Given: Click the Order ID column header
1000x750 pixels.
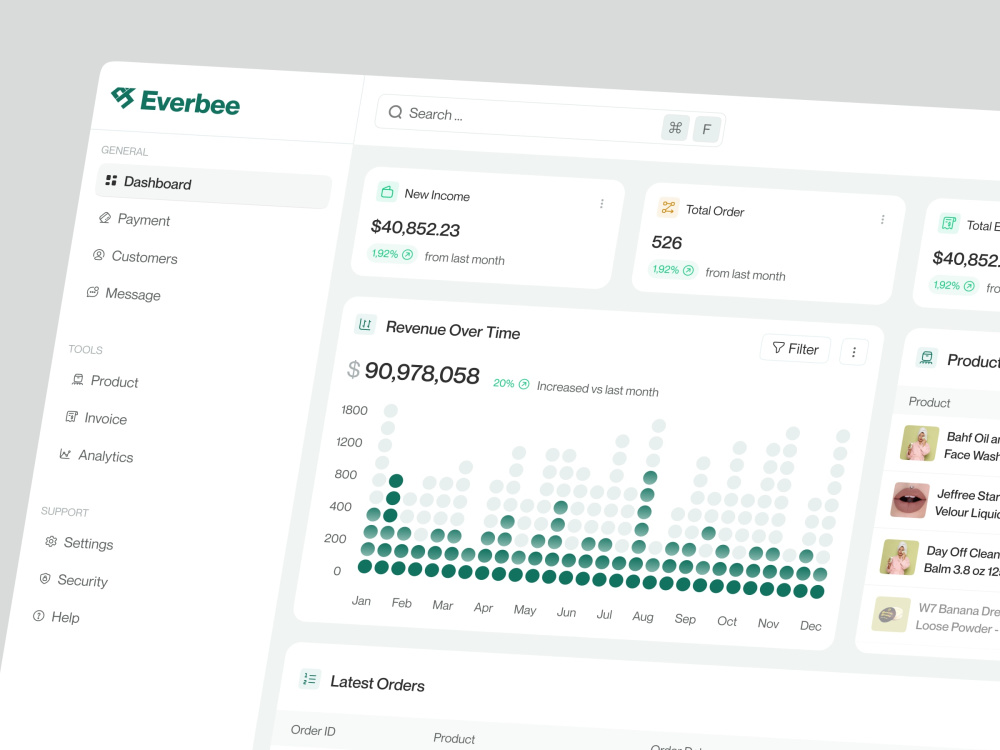Looking at the screenshot, I should [313, 730].
